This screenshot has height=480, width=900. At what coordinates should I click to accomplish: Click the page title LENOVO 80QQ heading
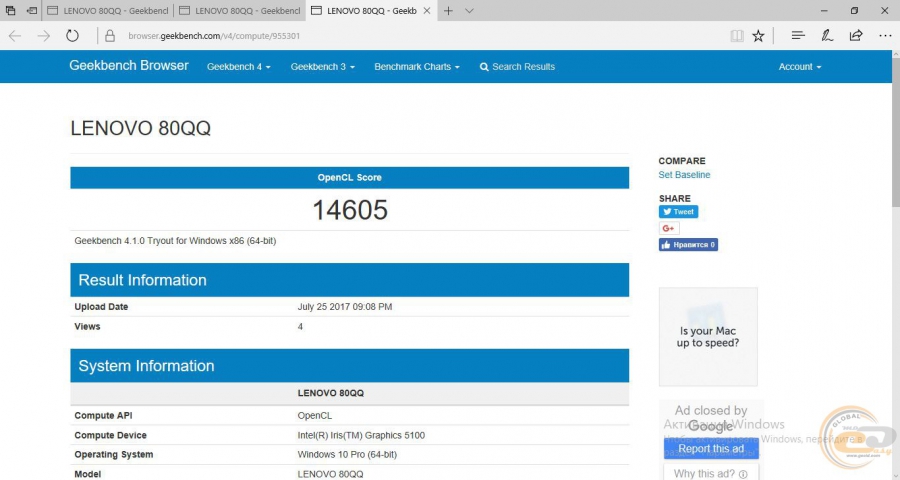coord(140,128)
